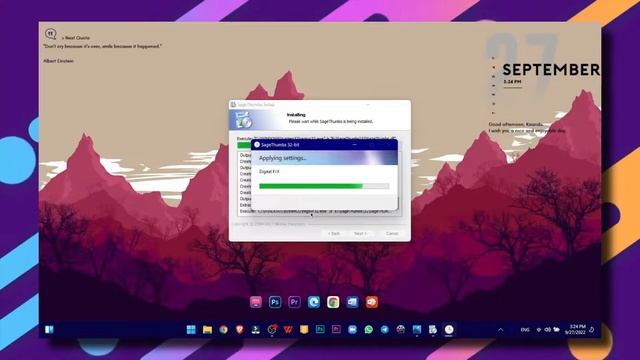640x360 pixels.
Task: Open the film reel app on the taskbar
Action: tap(401, 329)
